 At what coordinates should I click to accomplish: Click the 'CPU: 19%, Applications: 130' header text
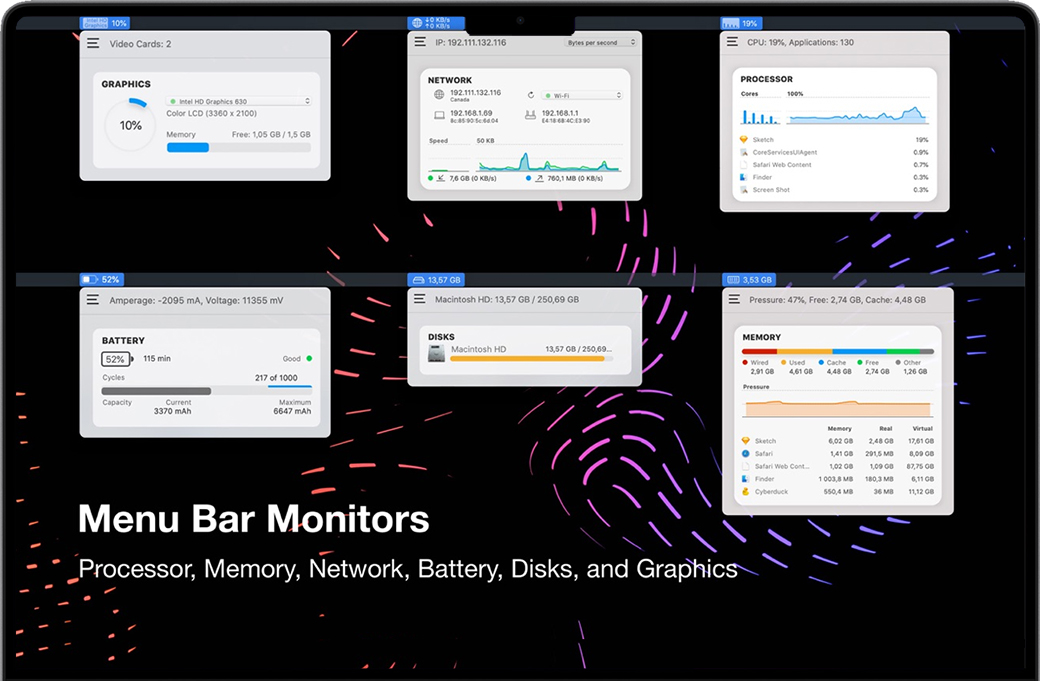801,42
